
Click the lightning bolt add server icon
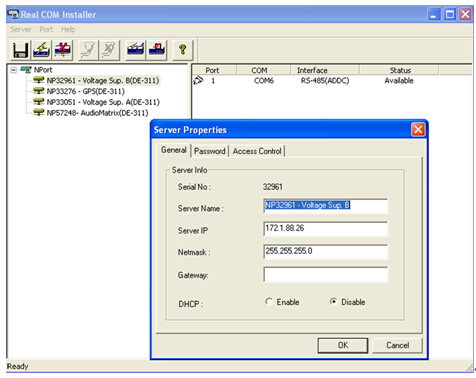tap(42, 50)
